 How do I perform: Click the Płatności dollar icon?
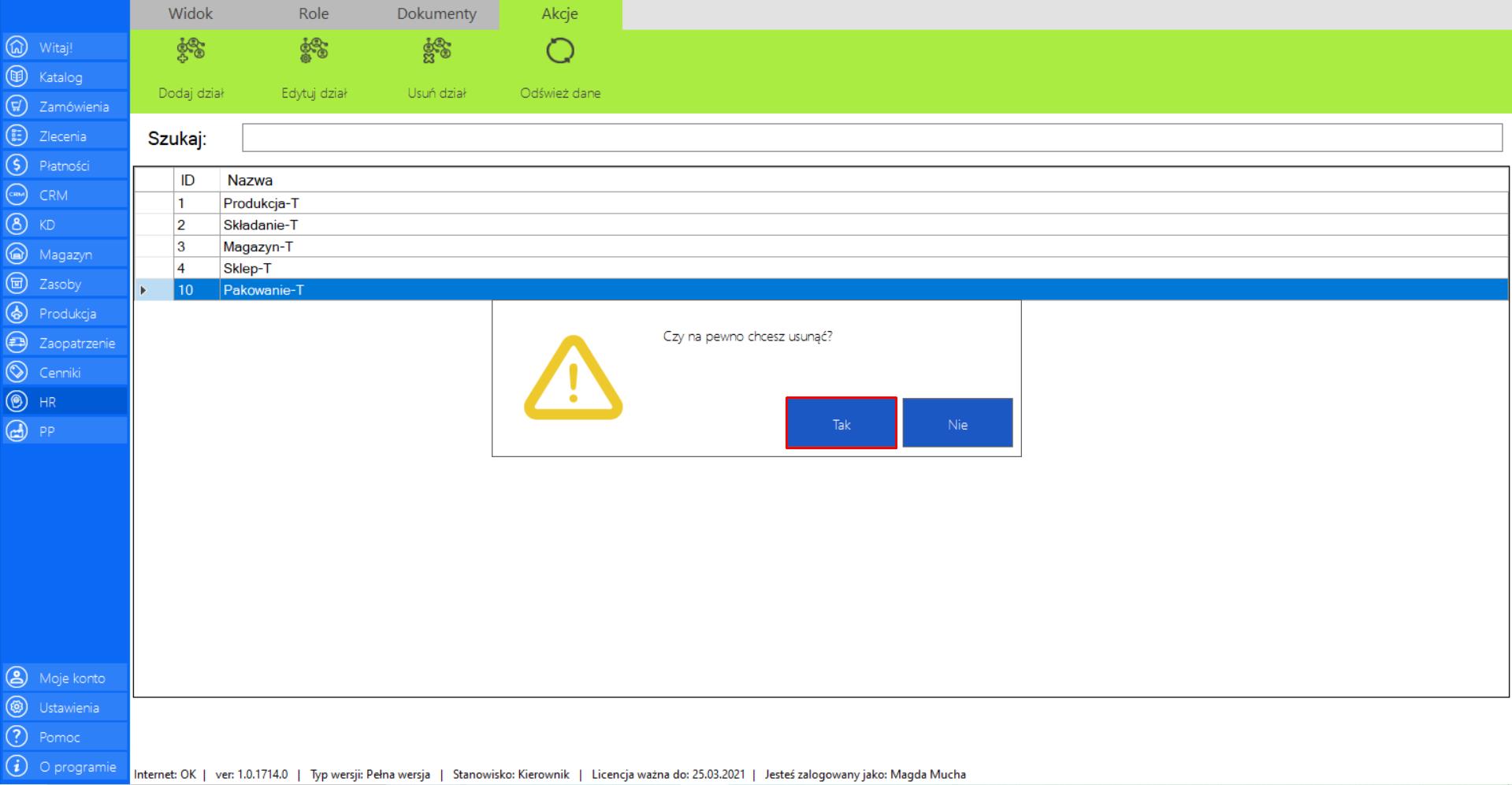17,166
